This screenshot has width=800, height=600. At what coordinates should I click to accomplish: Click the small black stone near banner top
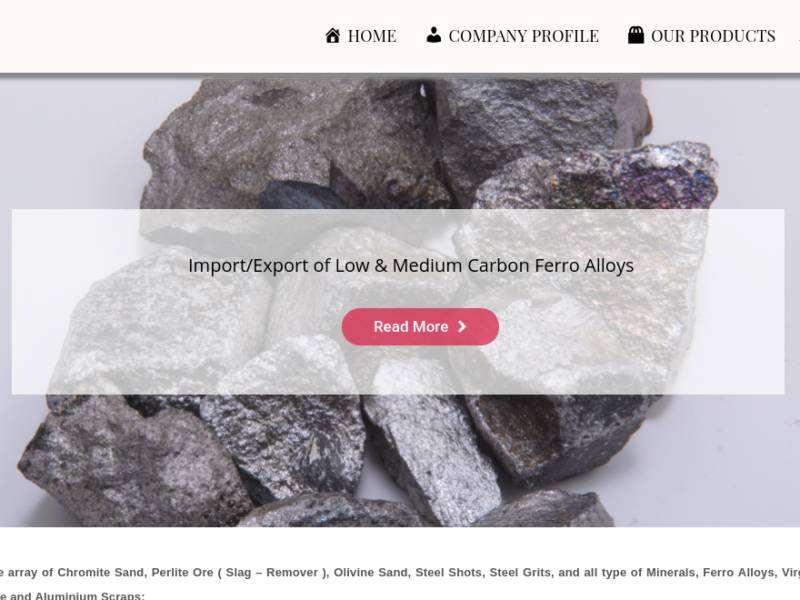pos(298,195)
